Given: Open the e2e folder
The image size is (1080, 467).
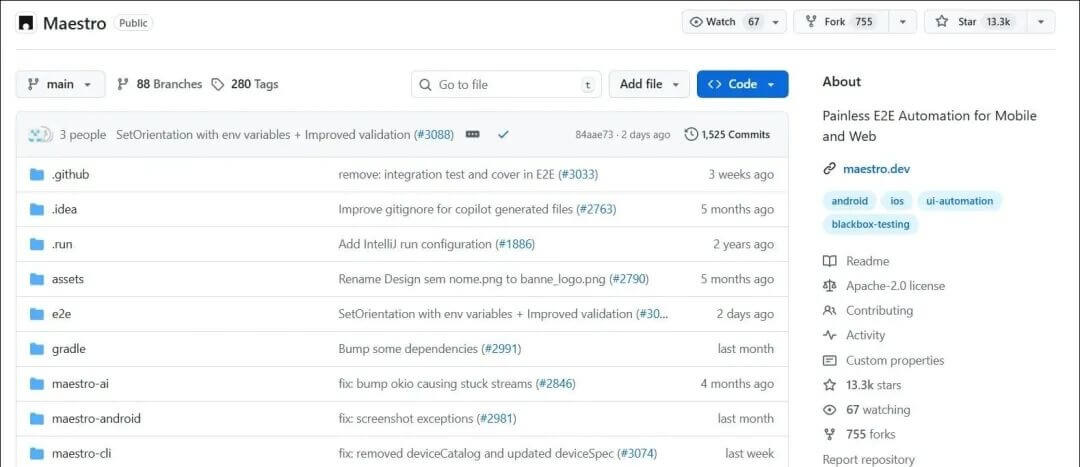Looking at the screenshot, I should [x=61, y=314].
